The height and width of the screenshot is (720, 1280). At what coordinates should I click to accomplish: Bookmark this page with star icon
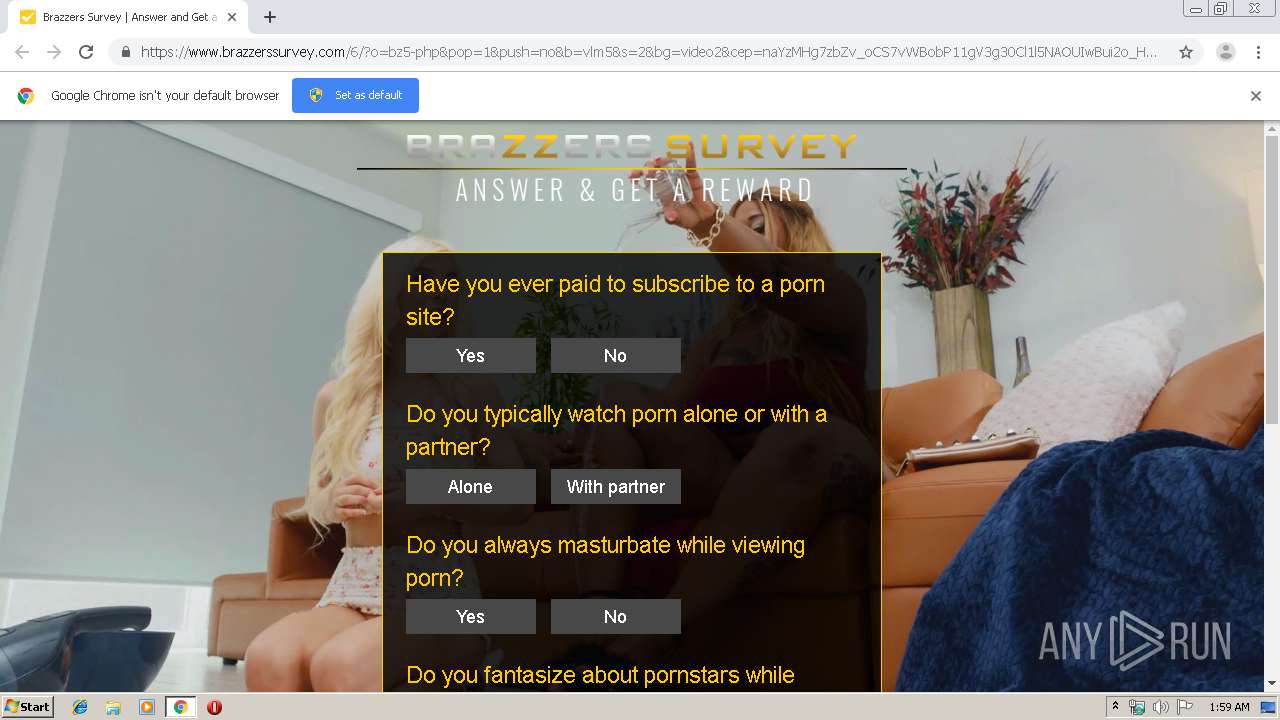tap(1186, 52)
